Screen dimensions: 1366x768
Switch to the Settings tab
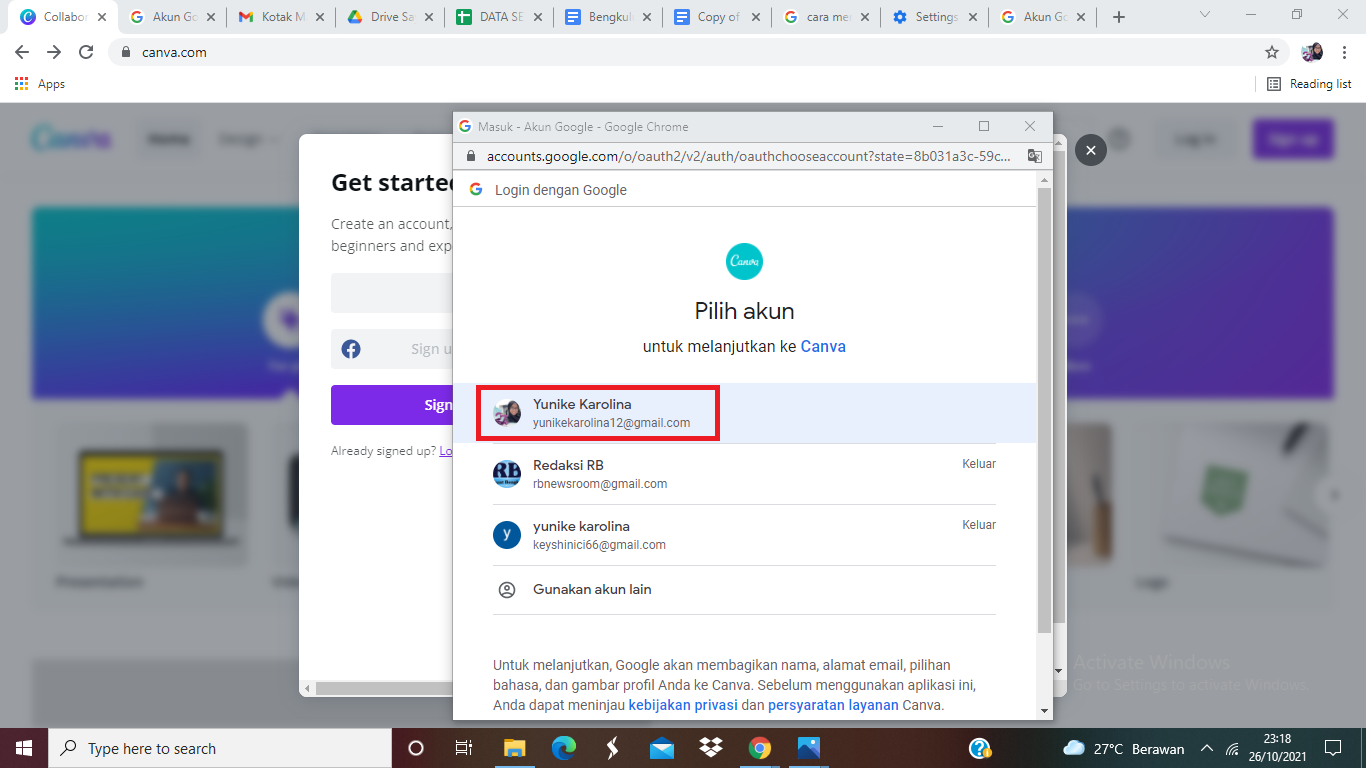tap(933, 17)
